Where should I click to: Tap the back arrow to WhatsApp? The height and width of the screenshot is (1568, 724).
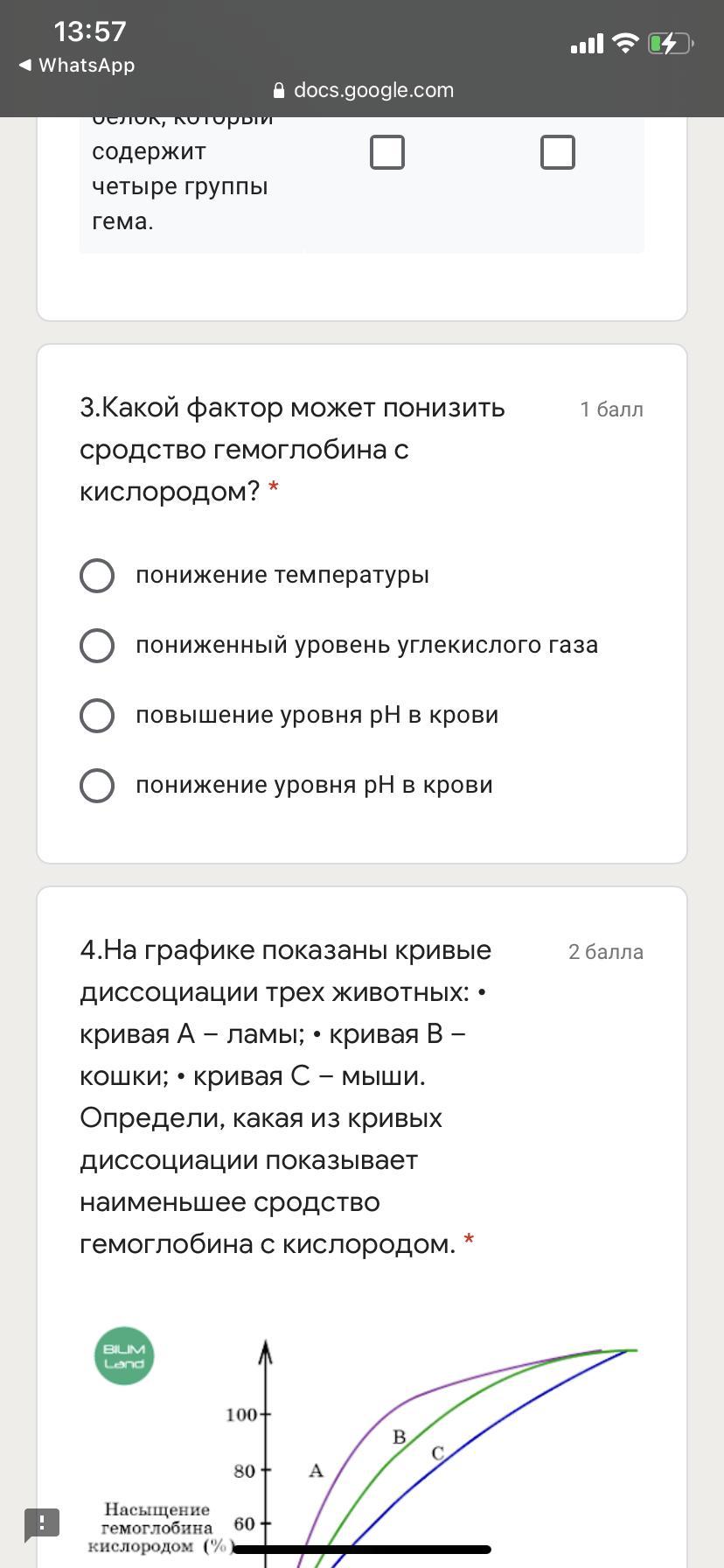pos(25,66)
